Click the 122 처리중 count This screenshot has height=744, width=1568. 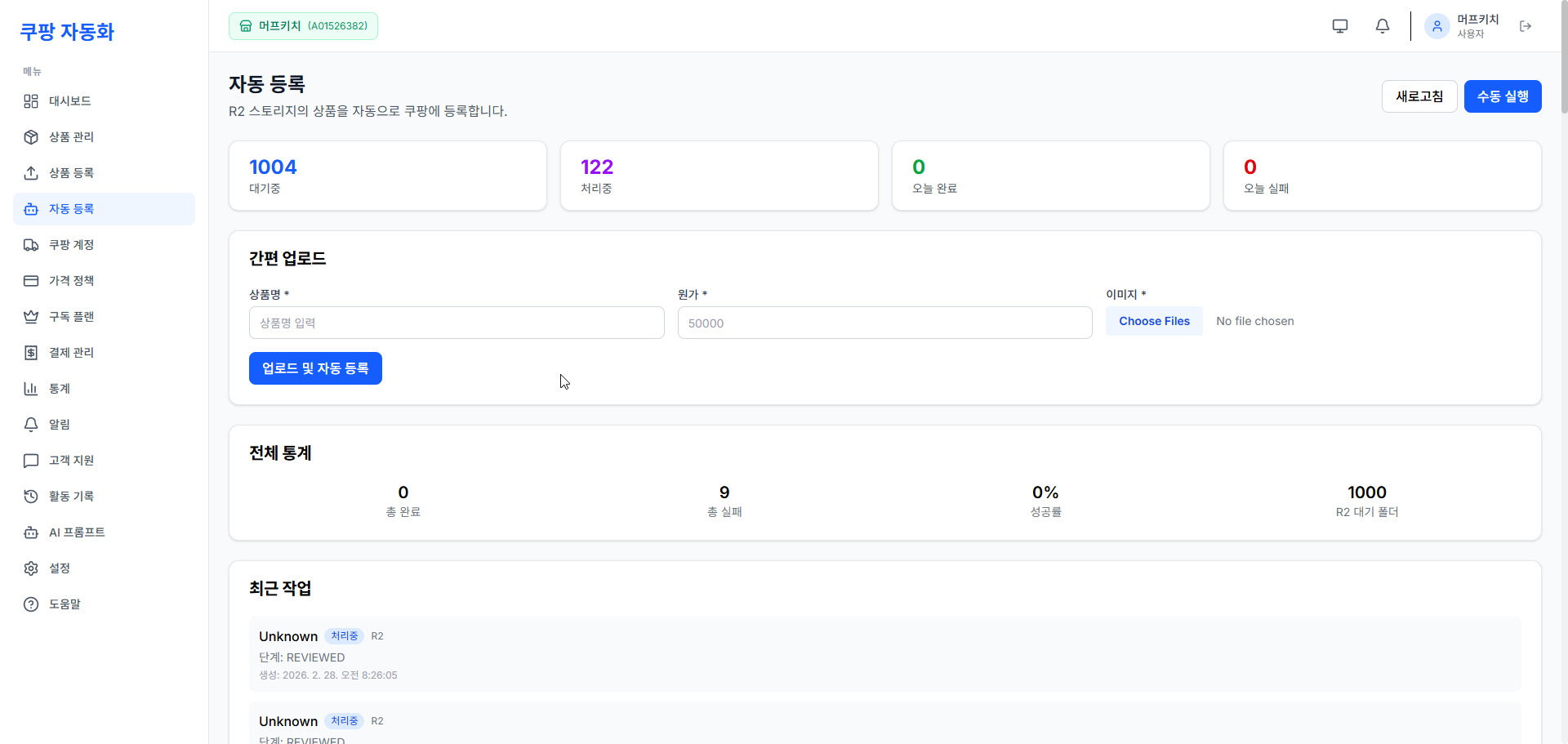597,167
